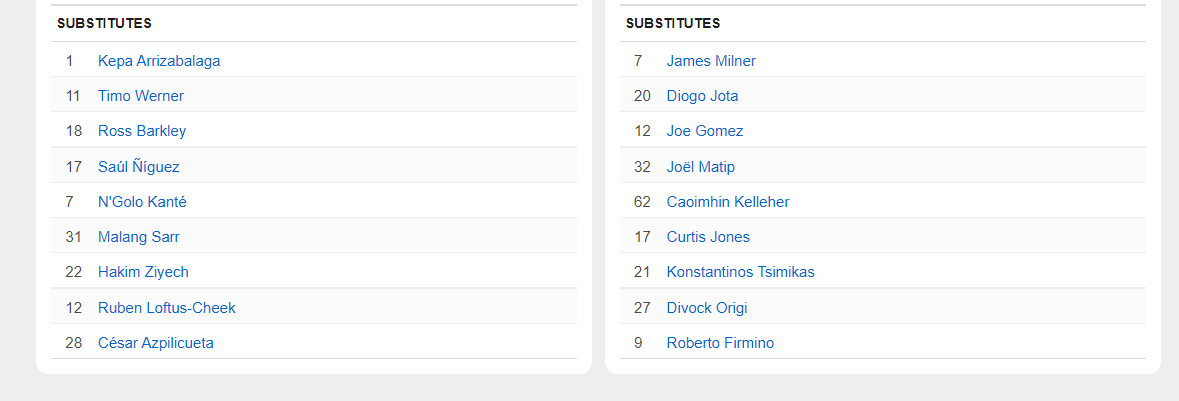Click the right team's Substitutes heading
1179x401 pixels.
(x=673, y=23)
